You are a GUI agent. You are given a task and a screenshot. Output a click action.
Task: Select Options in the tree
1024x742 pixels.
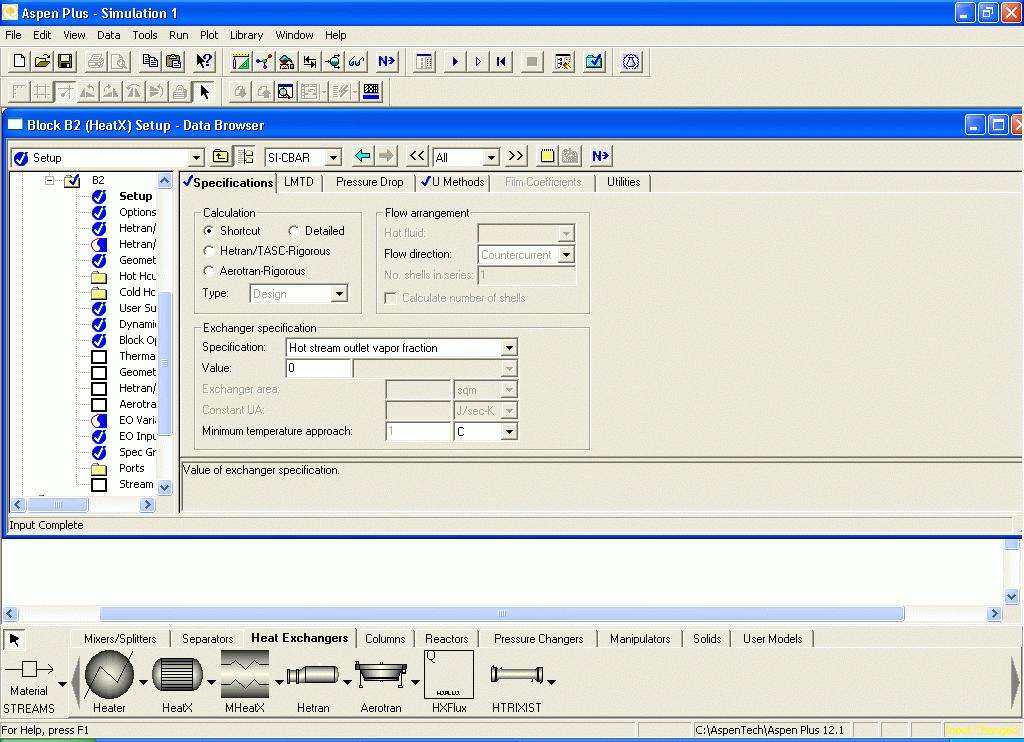137,212
